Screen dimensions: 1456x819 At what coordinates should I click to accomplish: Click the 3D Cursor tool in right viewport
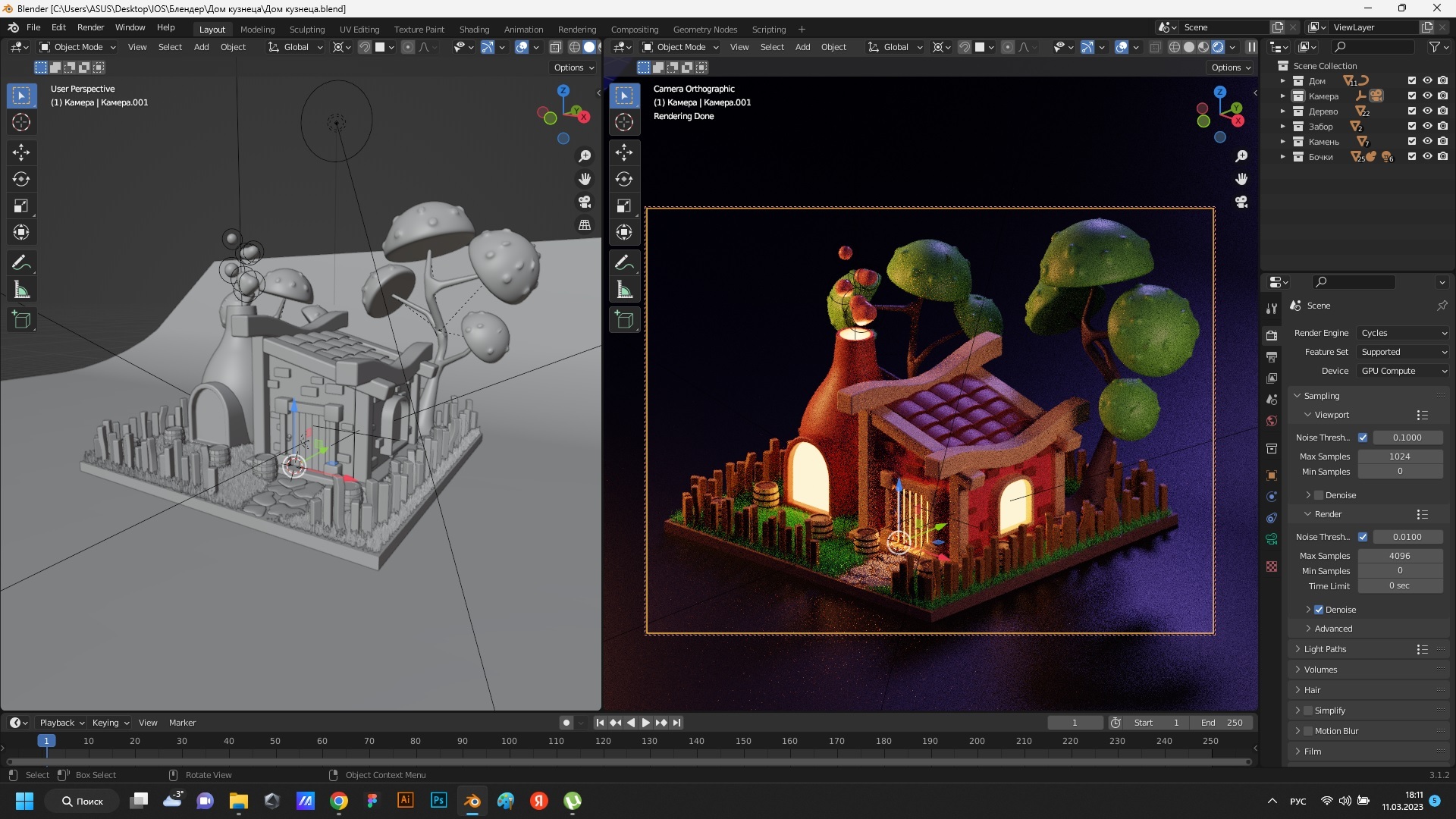pos(624,122)
